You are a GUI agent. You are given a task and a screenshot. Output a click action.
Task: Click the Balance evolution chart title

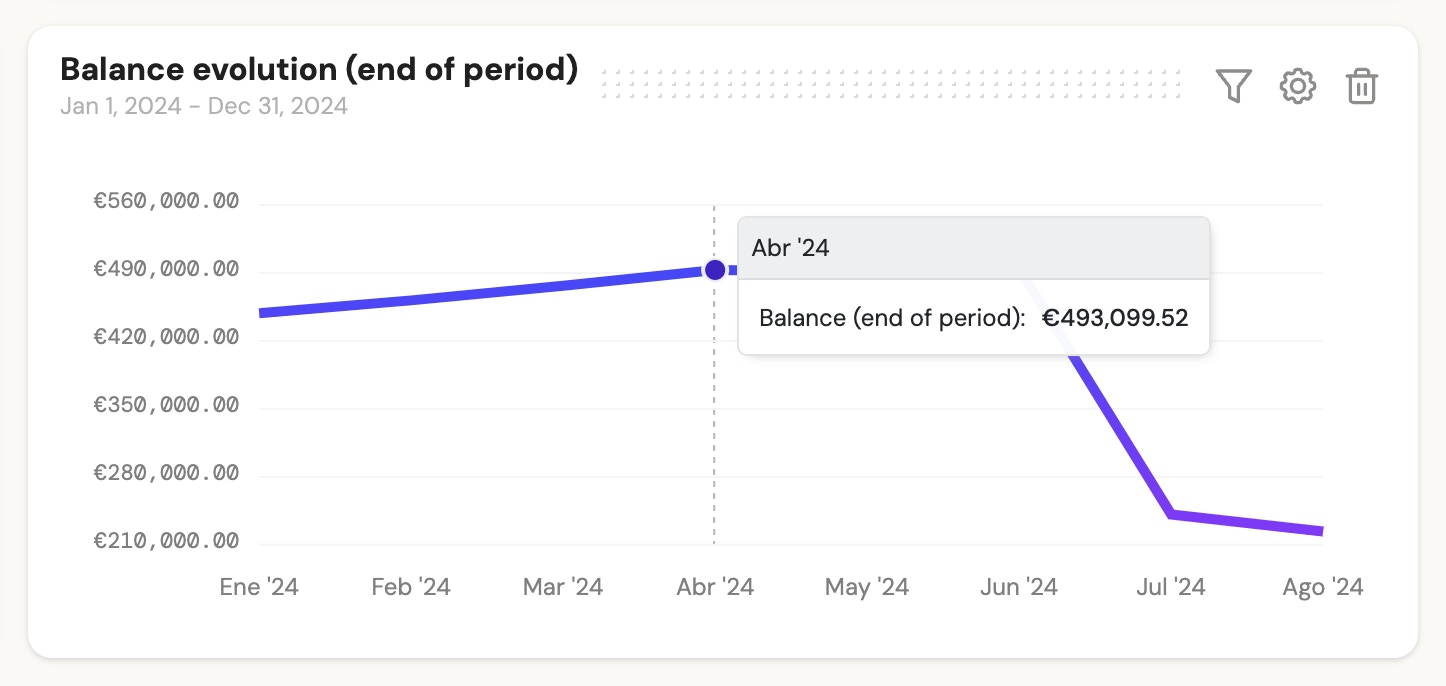coord(319,70)
